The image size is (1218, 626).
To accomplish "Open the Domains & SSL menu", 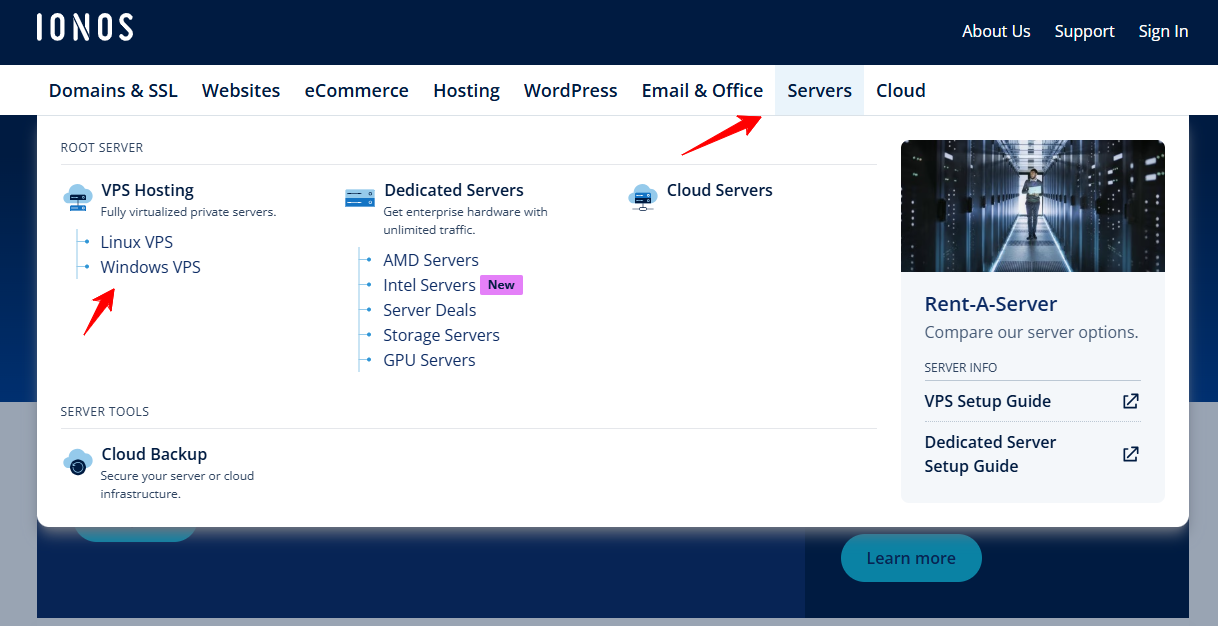I will click(x=113, y=90).
